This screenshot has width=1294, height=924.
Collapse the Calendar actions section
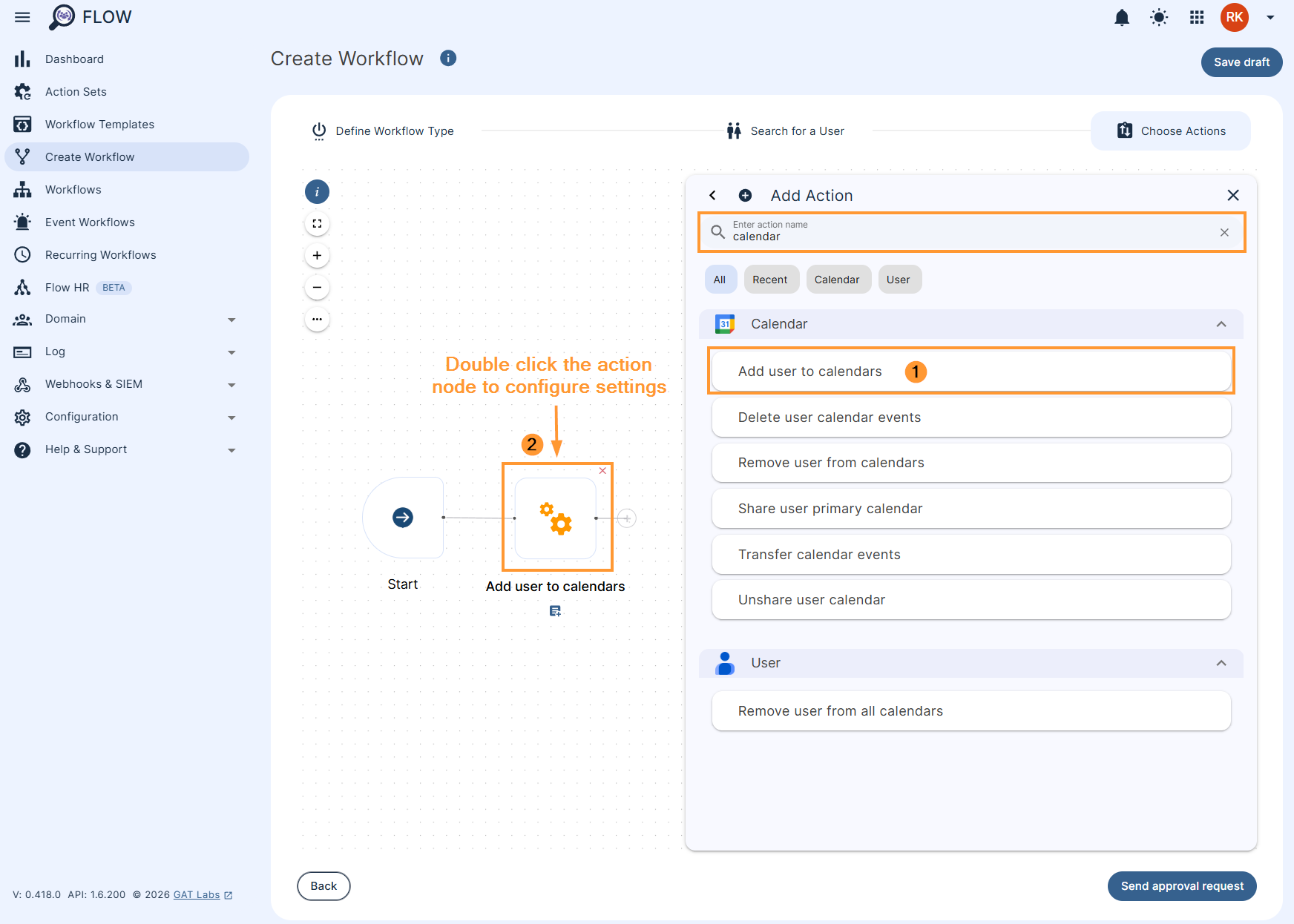tap(1221, 324)
